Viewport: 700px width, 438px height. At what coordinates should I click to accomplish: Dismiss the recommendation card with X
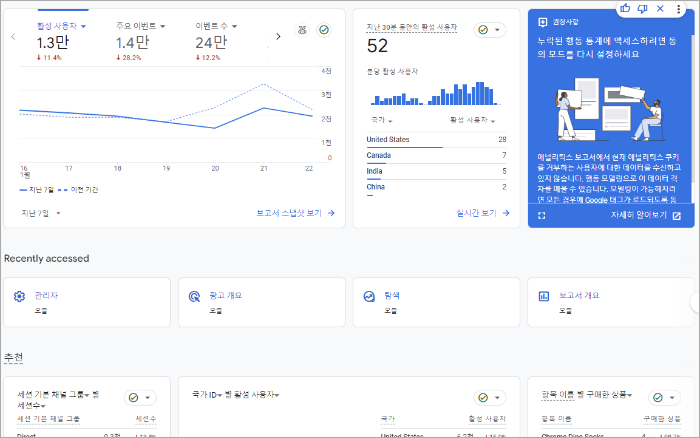[660, 8]
